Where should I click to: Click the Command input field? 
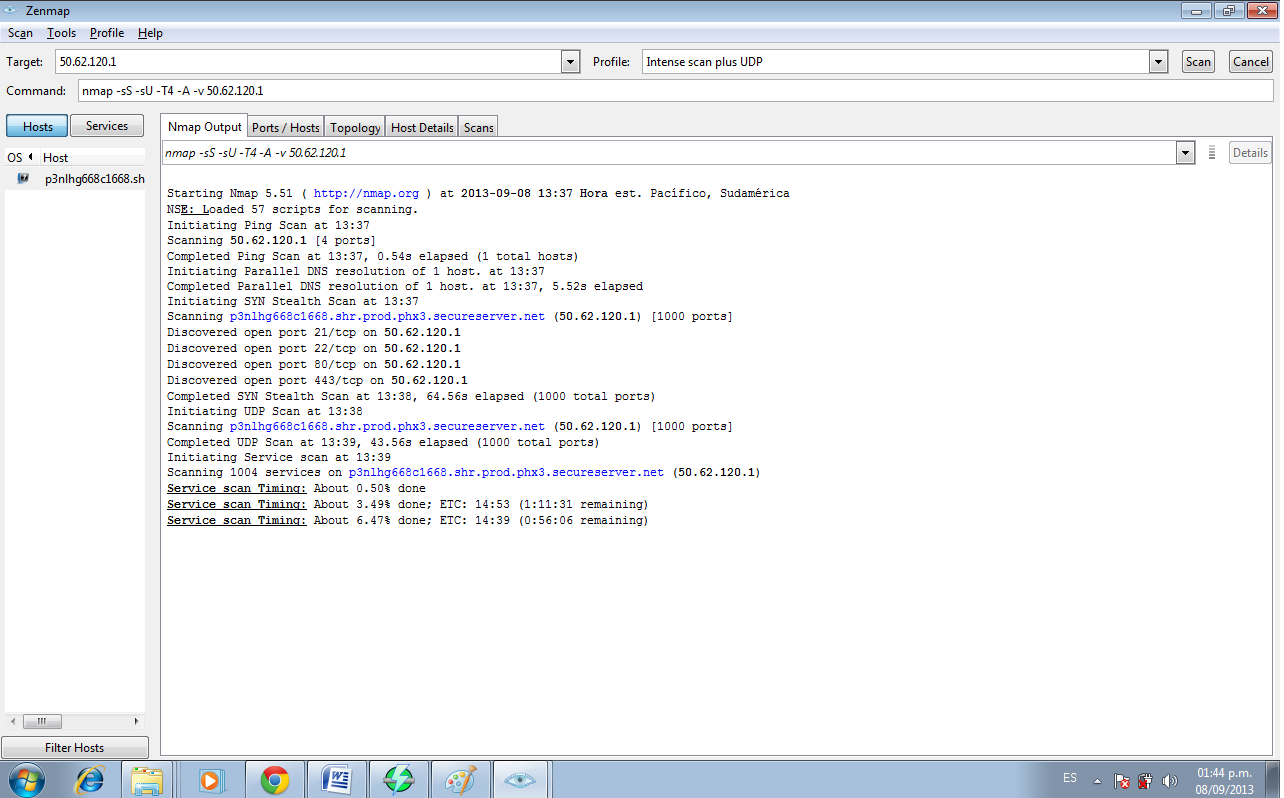click(675, 91)
